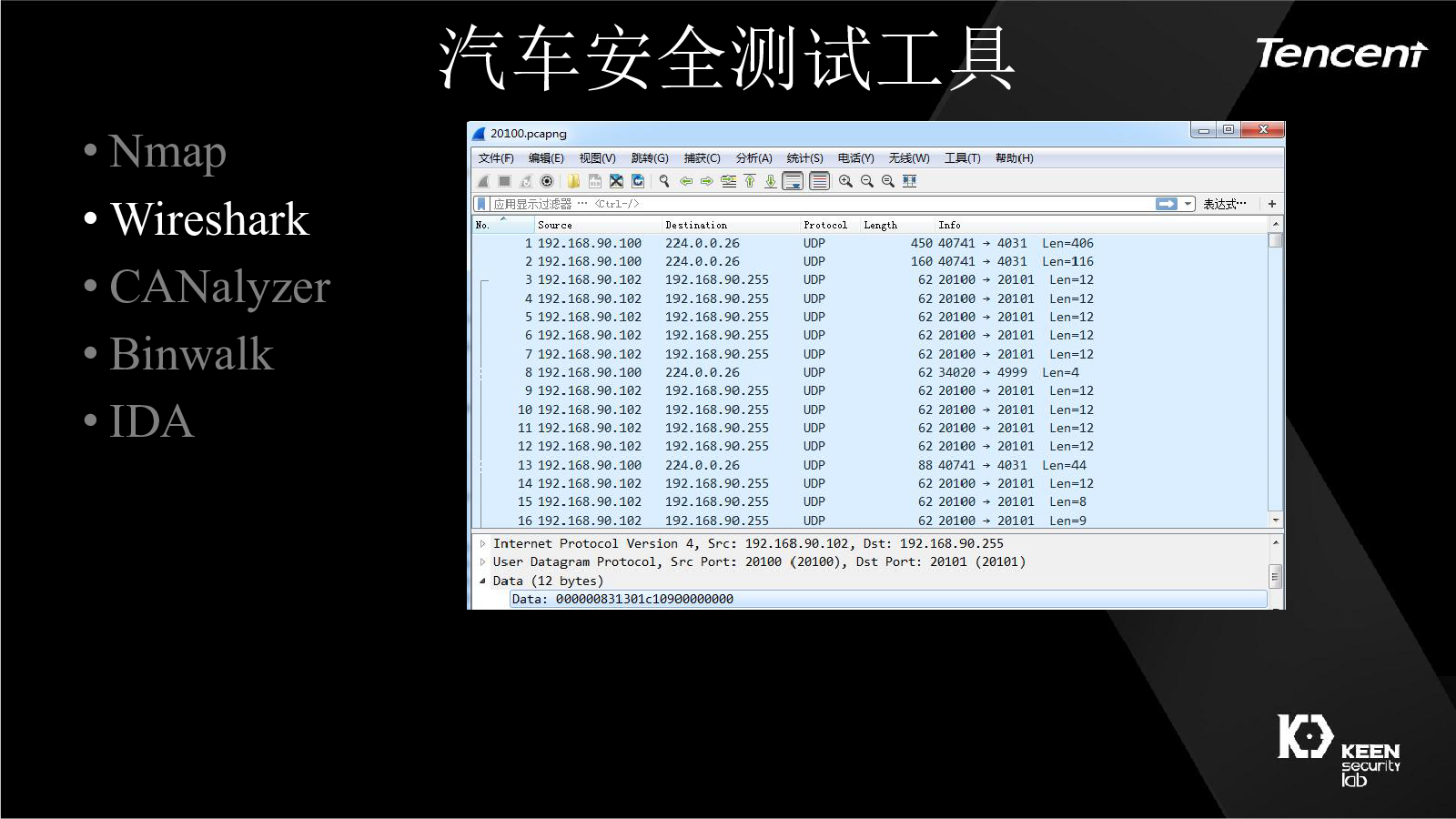Screen dimensions: 1456x819
Task: Collapse the Data (12 bytes) section
Action: coord(482,581)
